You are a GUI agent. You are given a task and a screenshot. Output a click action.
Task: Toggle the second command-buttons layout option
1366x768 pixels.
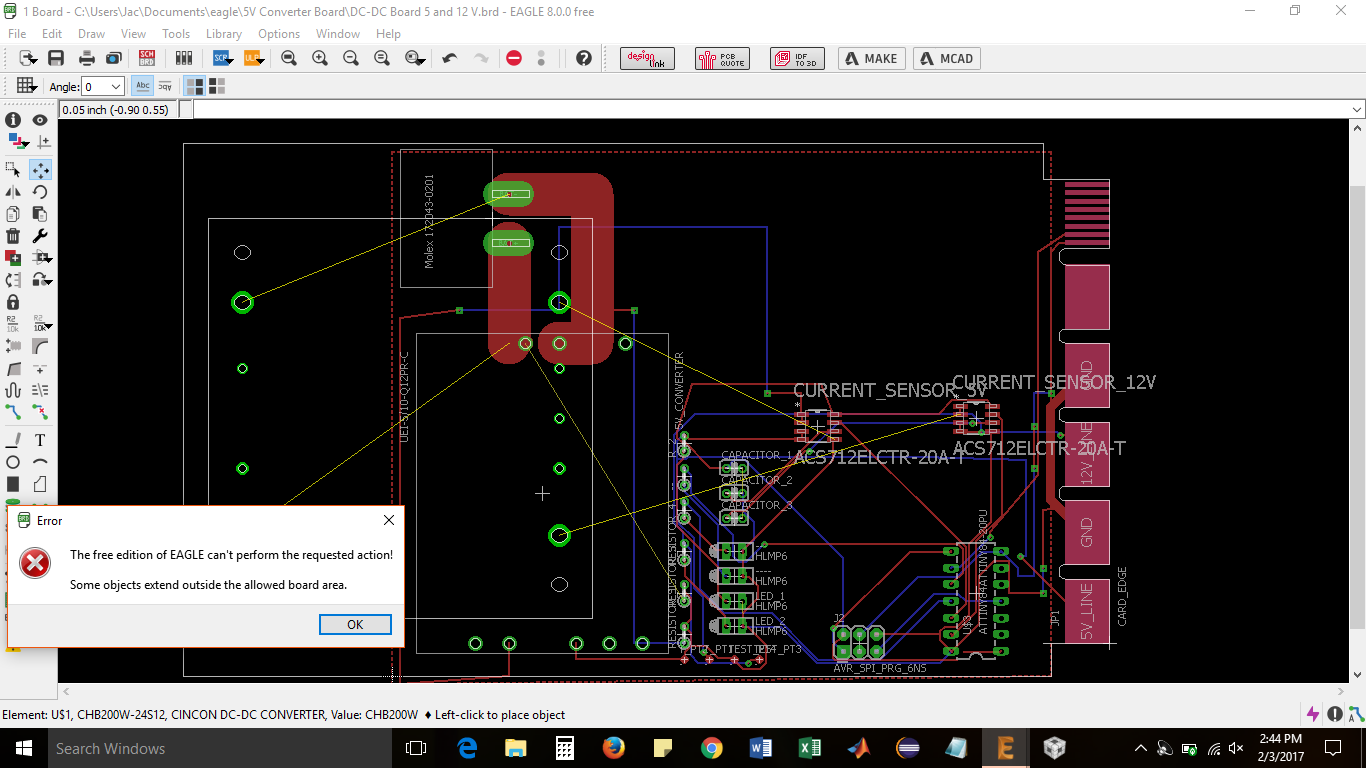click(216, 86)
